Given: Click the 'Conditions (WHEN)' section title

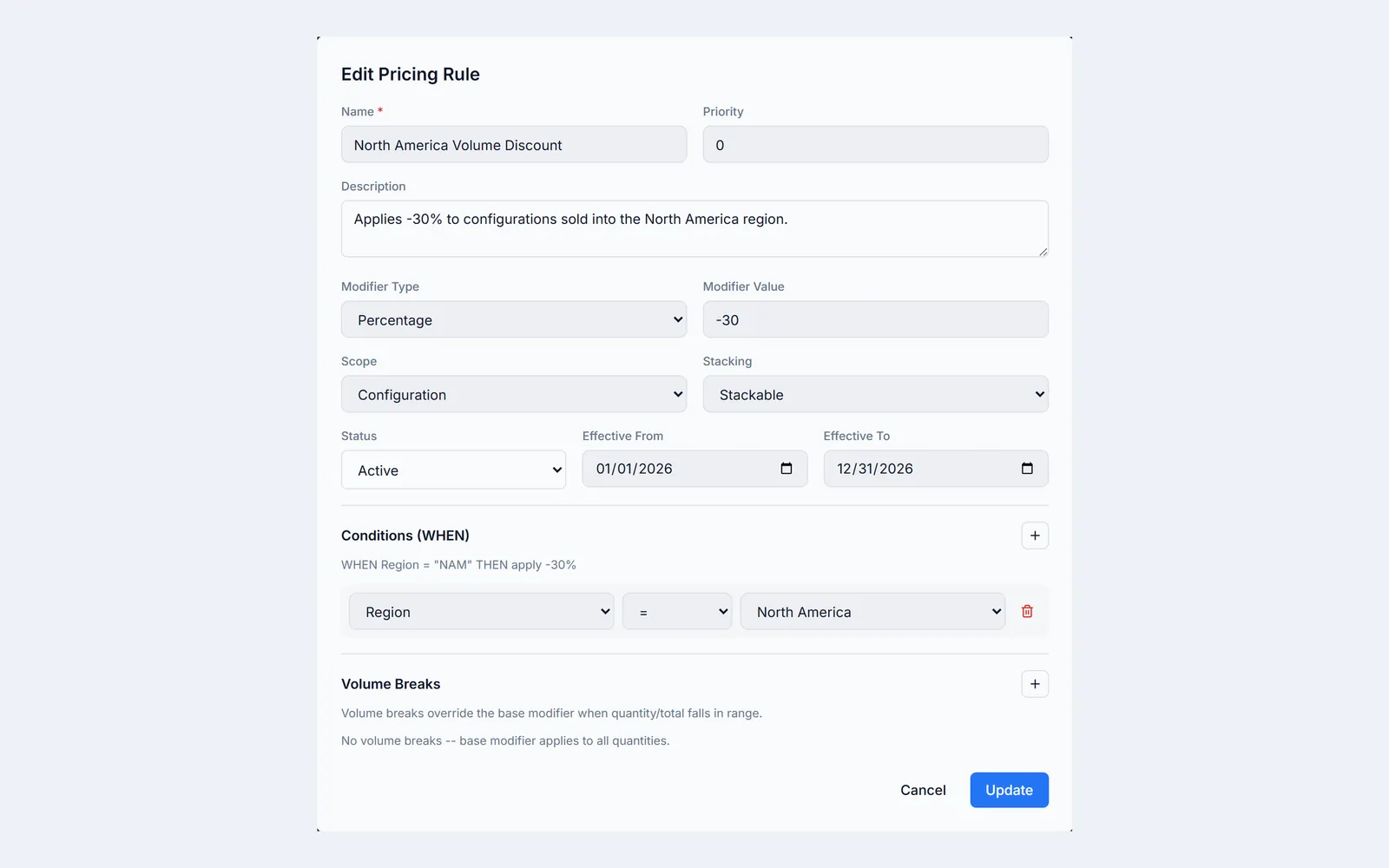Looking at the screenshot, I should [x=405, y=536].
